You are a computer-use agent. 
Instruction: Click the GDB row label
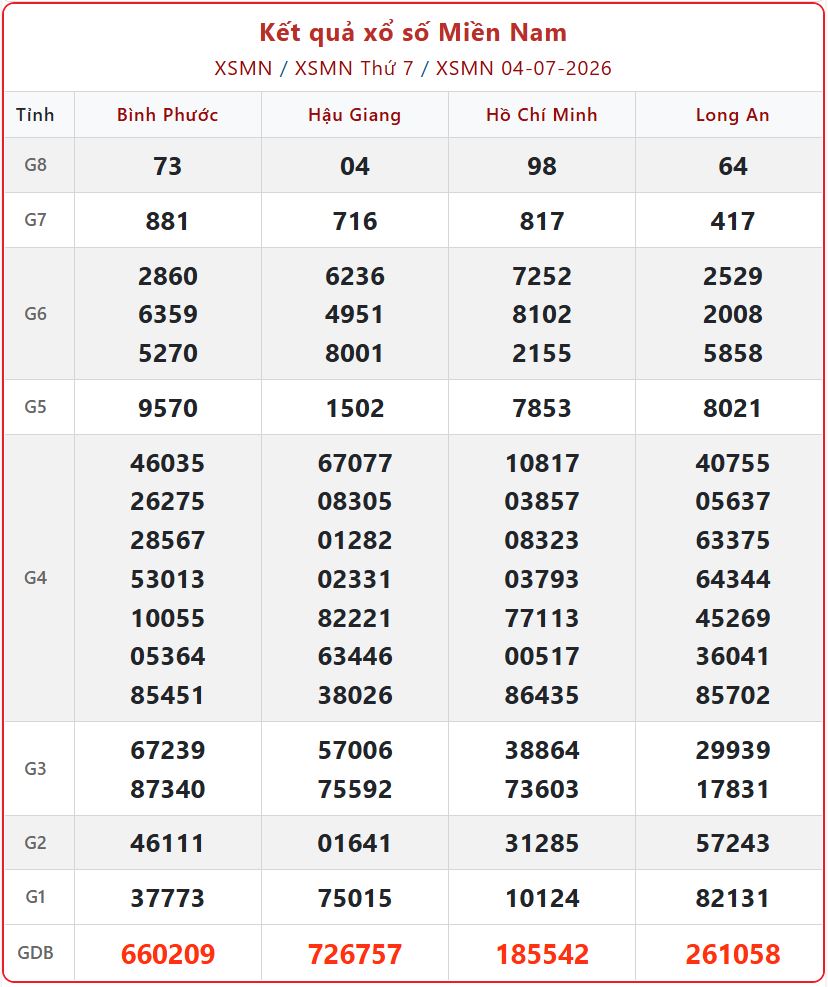click(35, 953)
